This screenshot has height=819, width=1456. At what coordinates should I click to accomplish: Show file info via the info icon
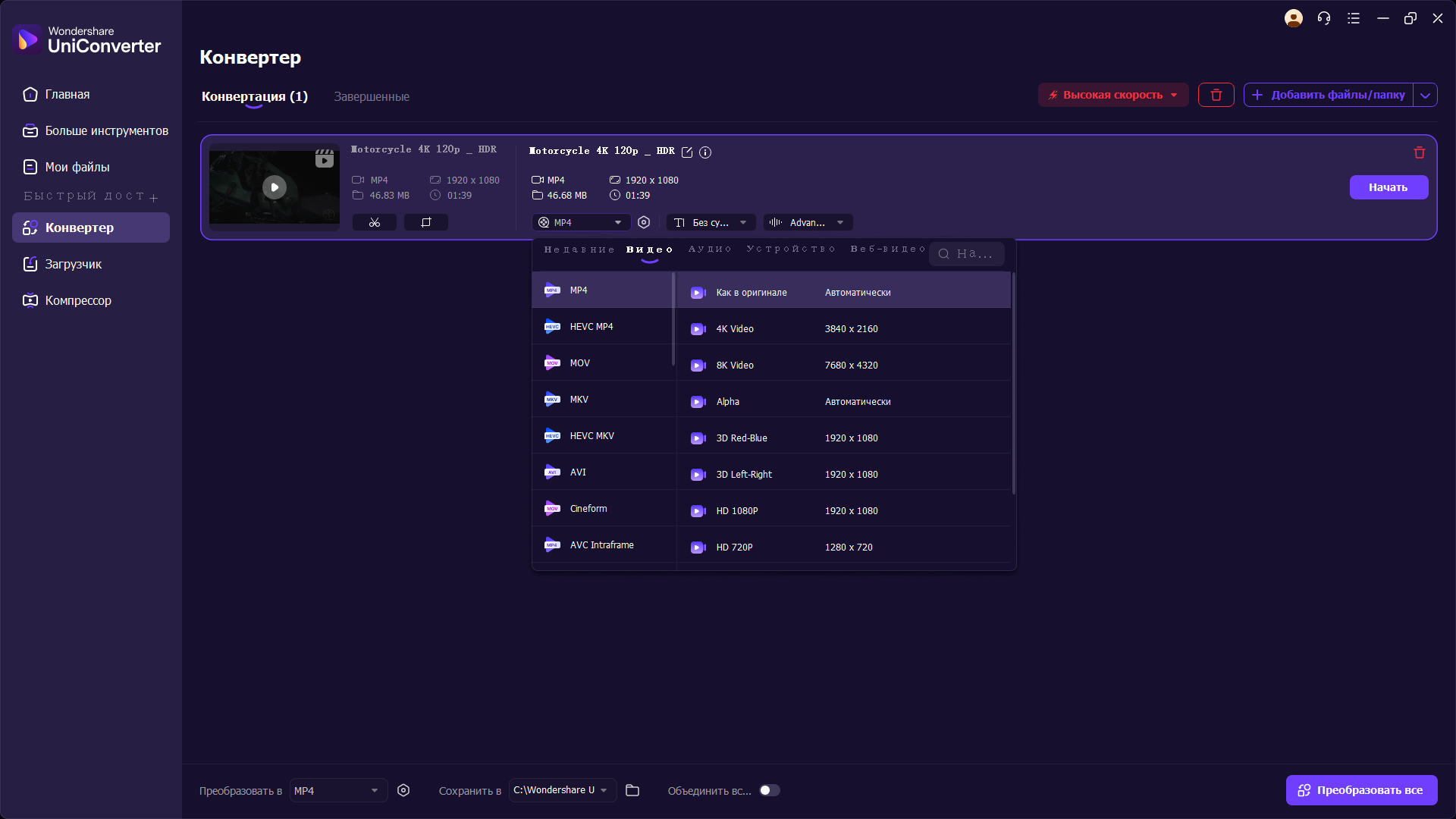point(705,152)
